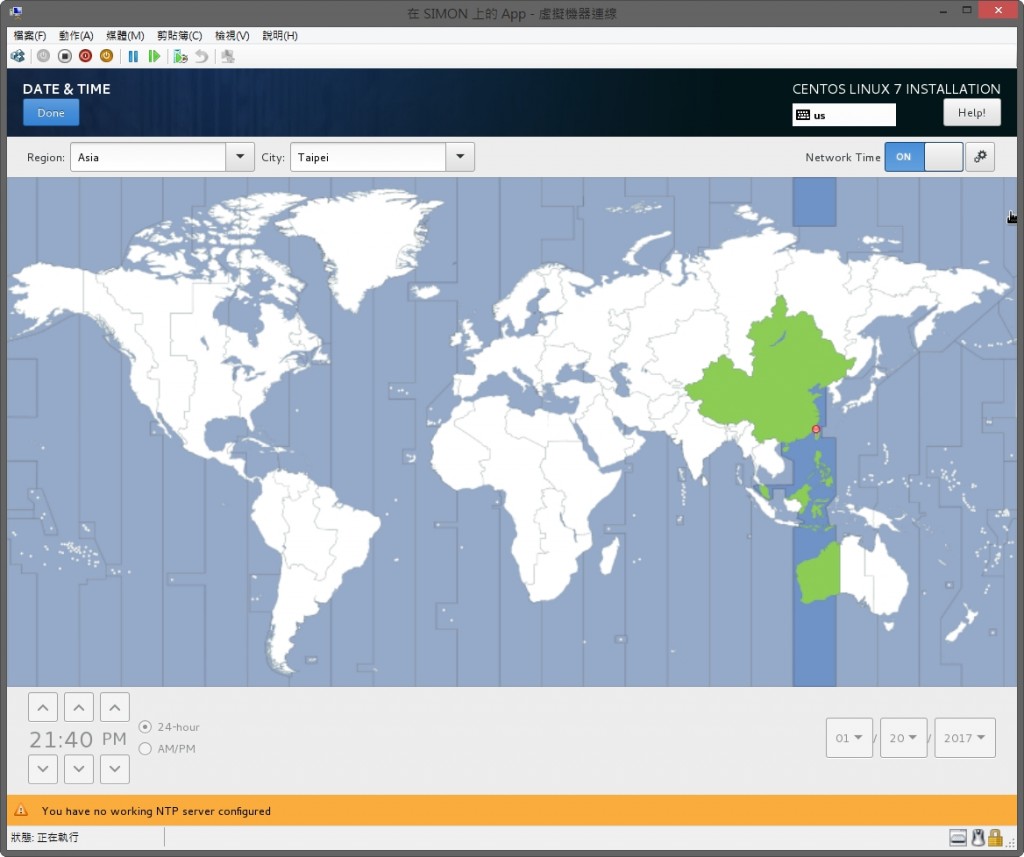Pause the virtual machine
Image resolution: width=1024 pixels, height=857 pixels.
point(133,56)
